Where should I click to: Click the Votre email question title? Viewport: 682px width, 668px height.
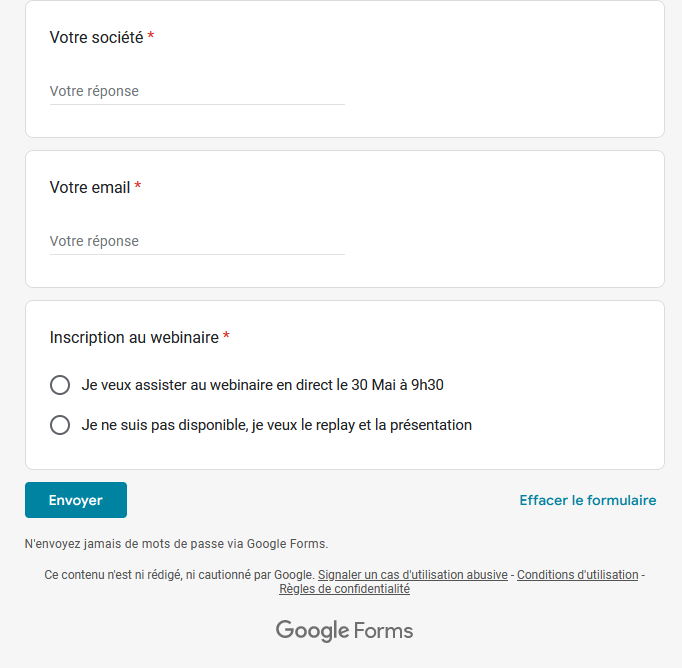(x=90, y=187)
